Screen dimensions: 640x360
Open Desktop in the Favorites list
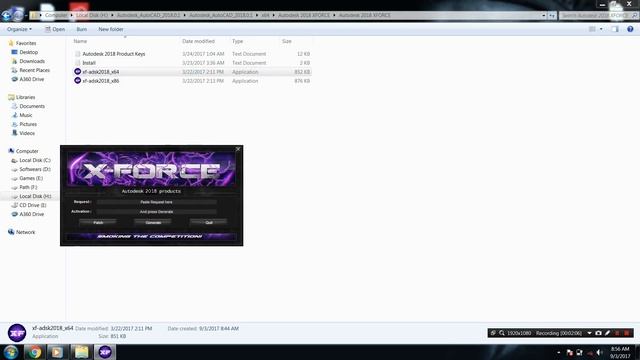click(29, 52)
